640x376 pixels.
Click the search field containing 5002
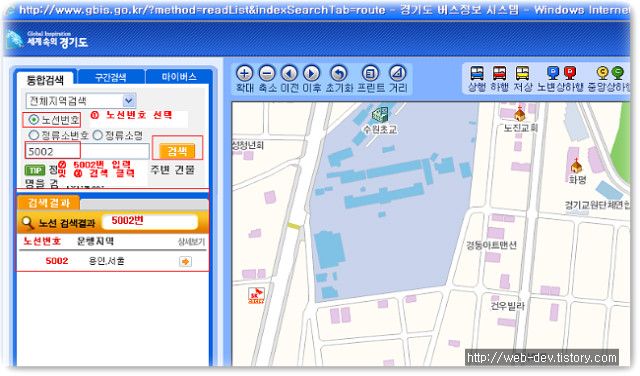[x=87, y=151]
